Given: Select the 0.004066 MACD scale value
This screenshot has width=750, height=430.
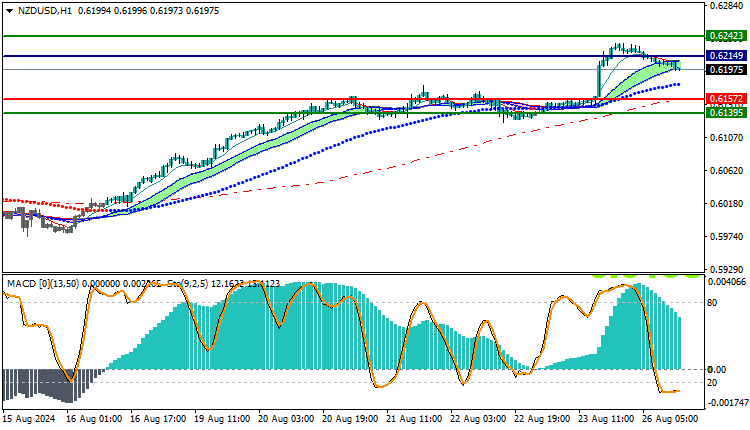Looking at the screenshot, I should point(727,282).
